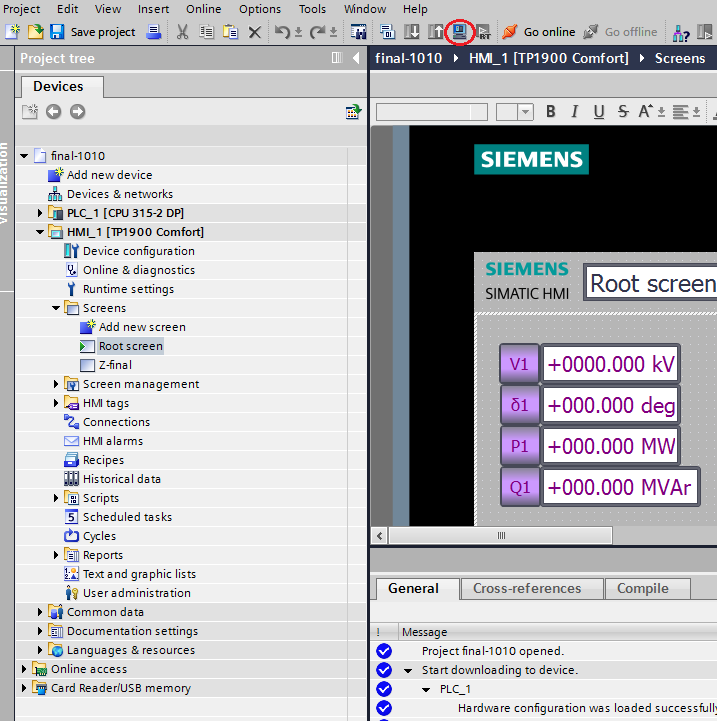Image resolution: width=717 pixels, height=721 pixels.
Task: Click the Start runtime RT icon
Action: (x=483, y=32)
